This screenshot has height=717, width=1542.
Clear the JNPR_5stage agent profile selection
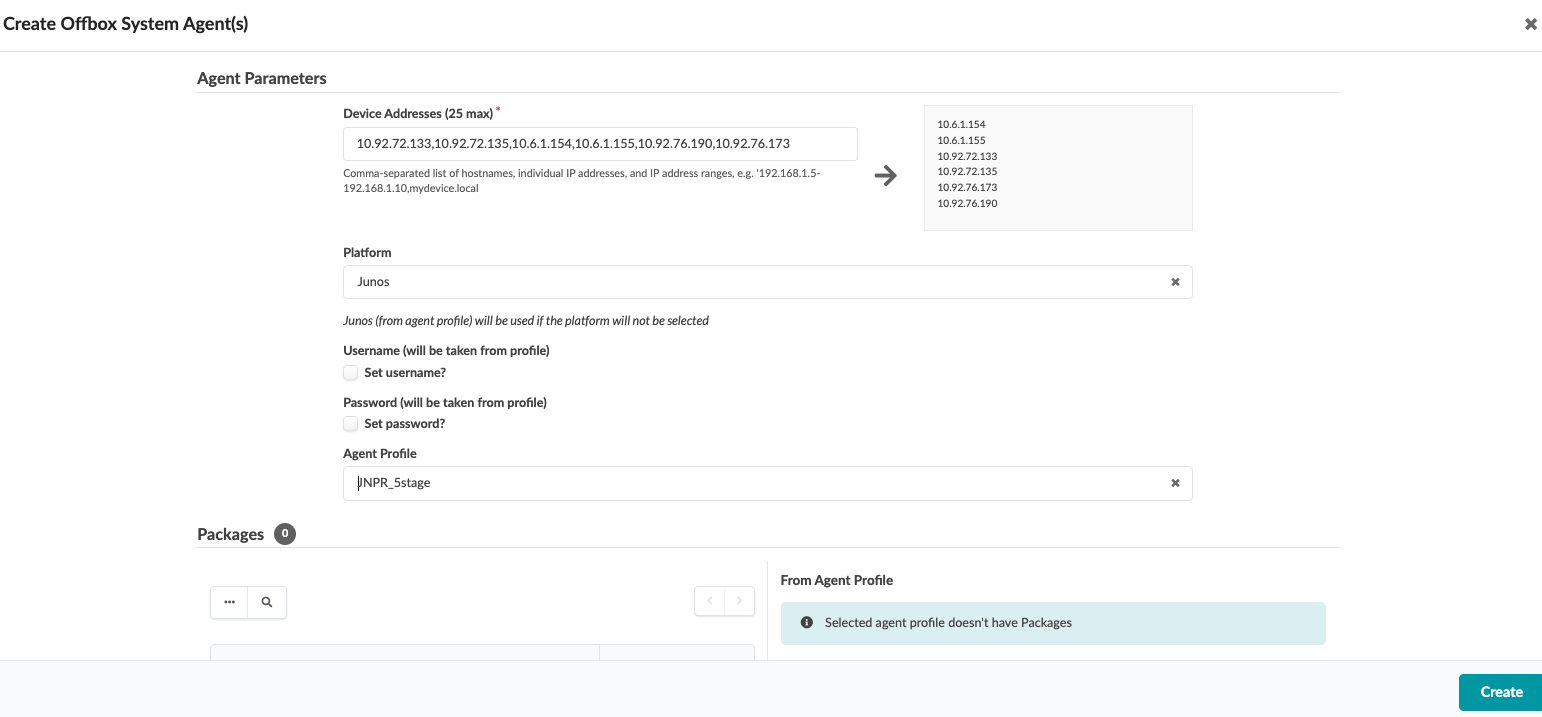click(x=1175, y=483)
